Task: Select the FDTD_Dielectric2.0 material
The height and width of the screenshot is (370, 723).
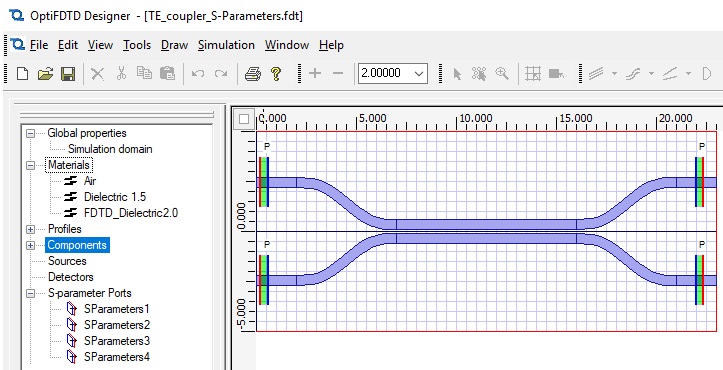Action: coord(131,213)
